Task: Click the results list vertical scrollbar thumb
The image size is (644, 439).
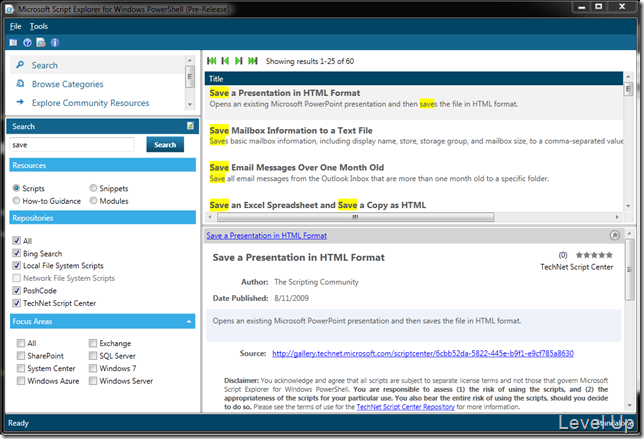Action: [628, 89]
